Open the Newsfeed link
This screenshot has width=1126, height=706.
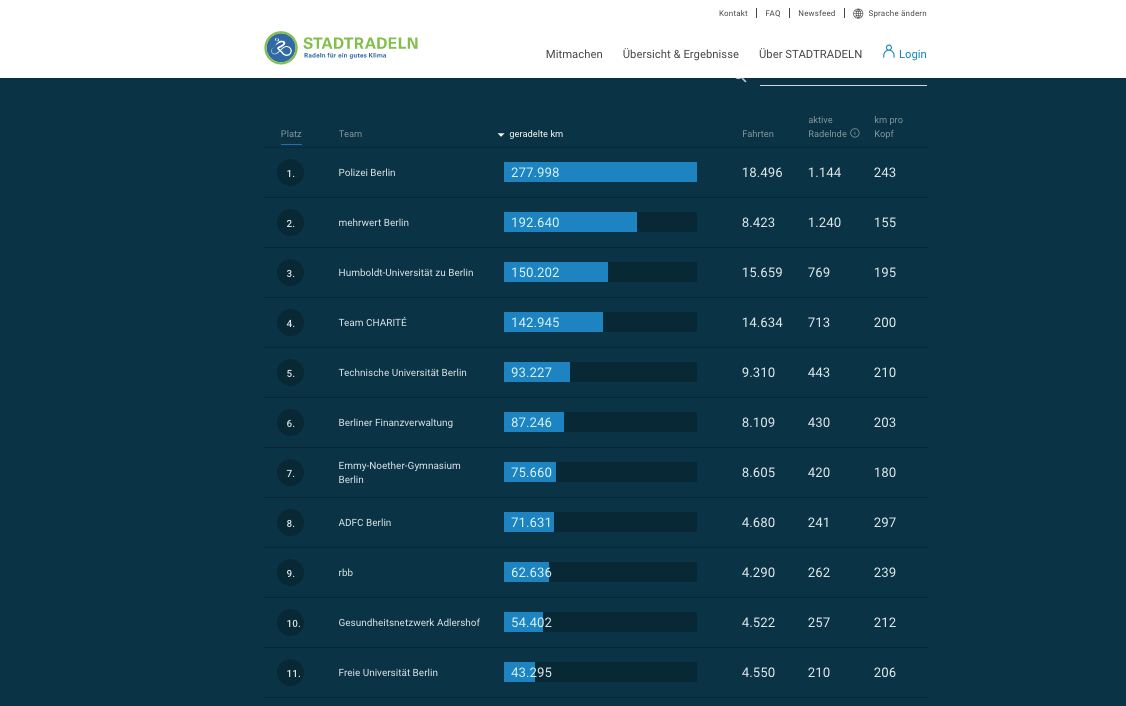(x=816, y=14)
